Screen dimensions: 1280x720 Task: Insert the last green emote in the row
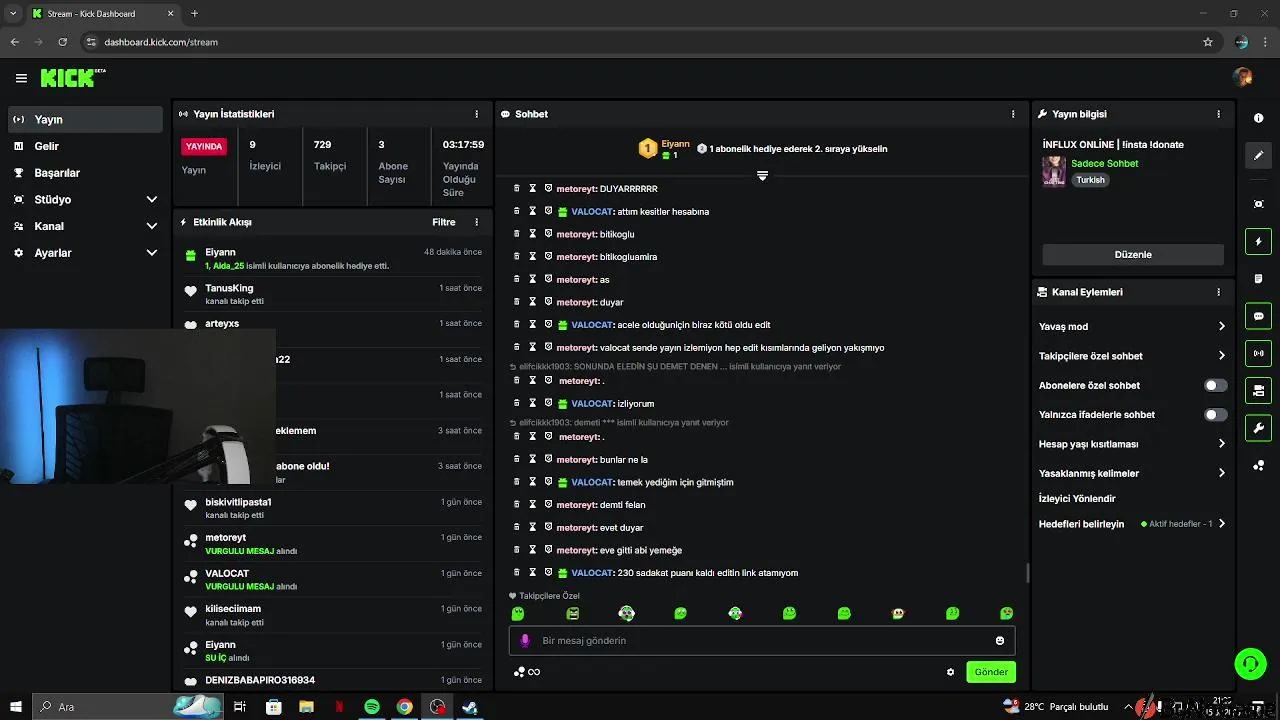click(1006, 613)
